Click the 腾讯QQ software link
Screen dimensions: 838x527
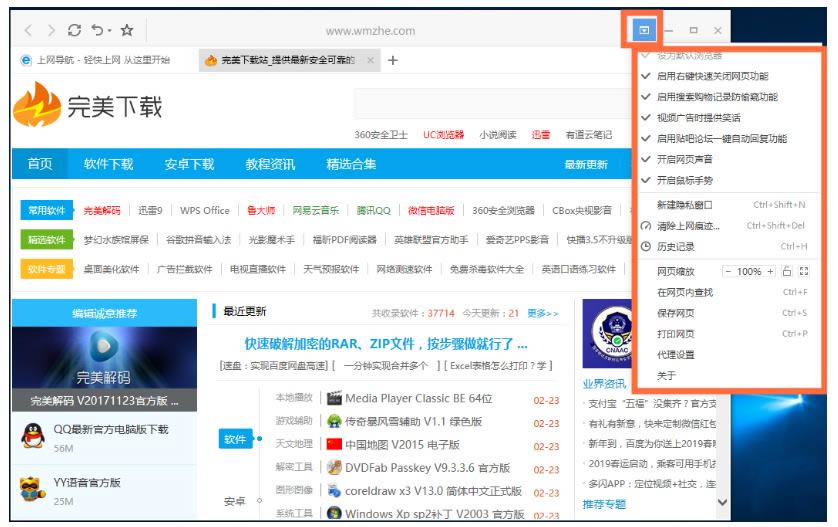[374, 211]
